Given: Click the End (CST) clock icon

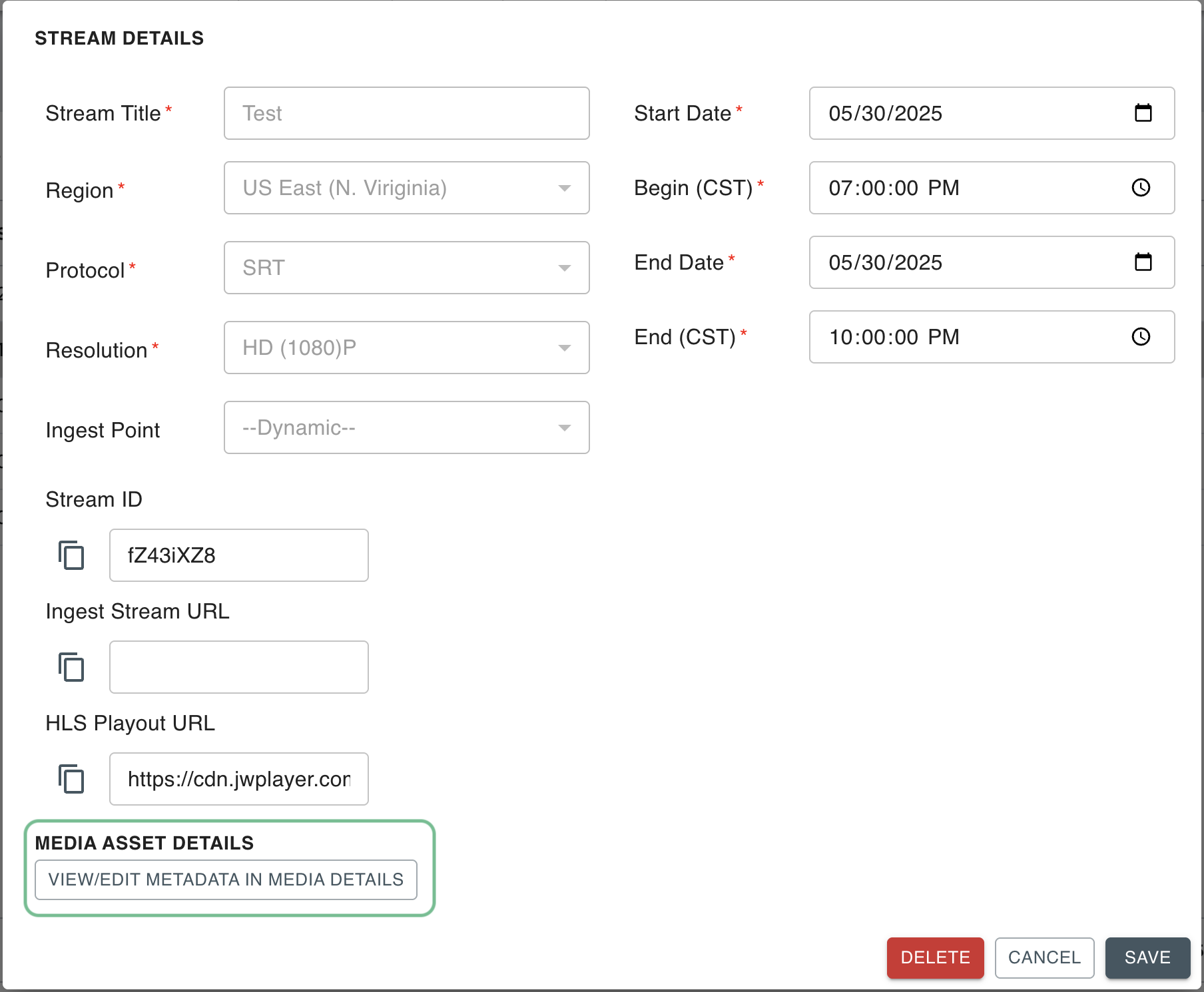Looking at the screenshot, I should [x=1141, y=337].
